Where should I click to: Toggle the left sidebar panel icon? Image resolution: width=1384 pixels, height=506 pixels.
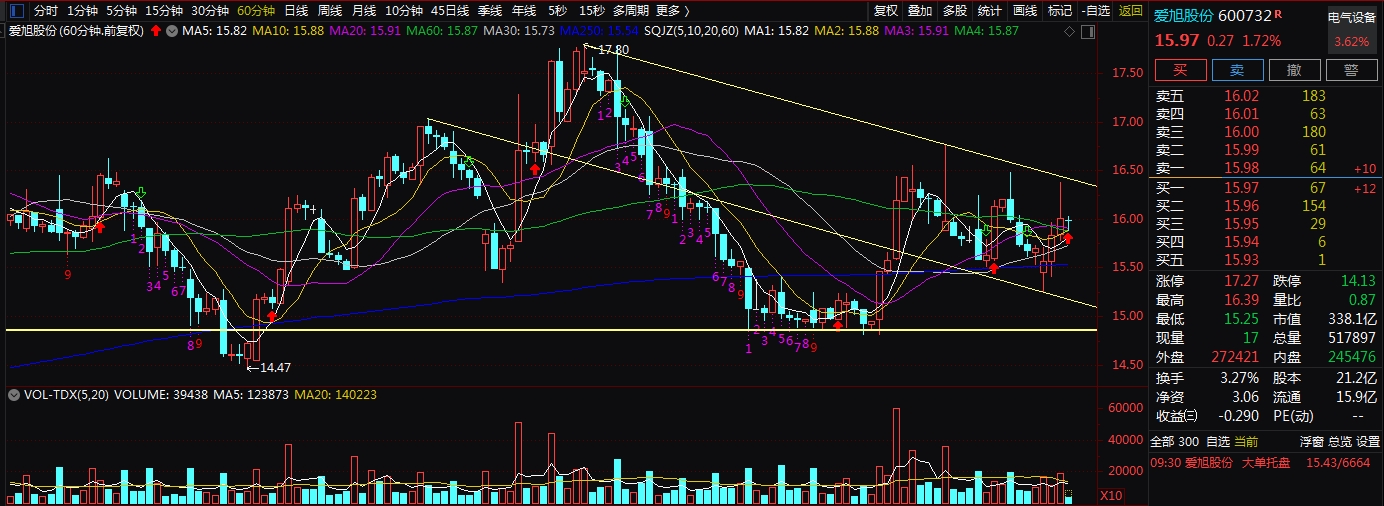[17, 10]
